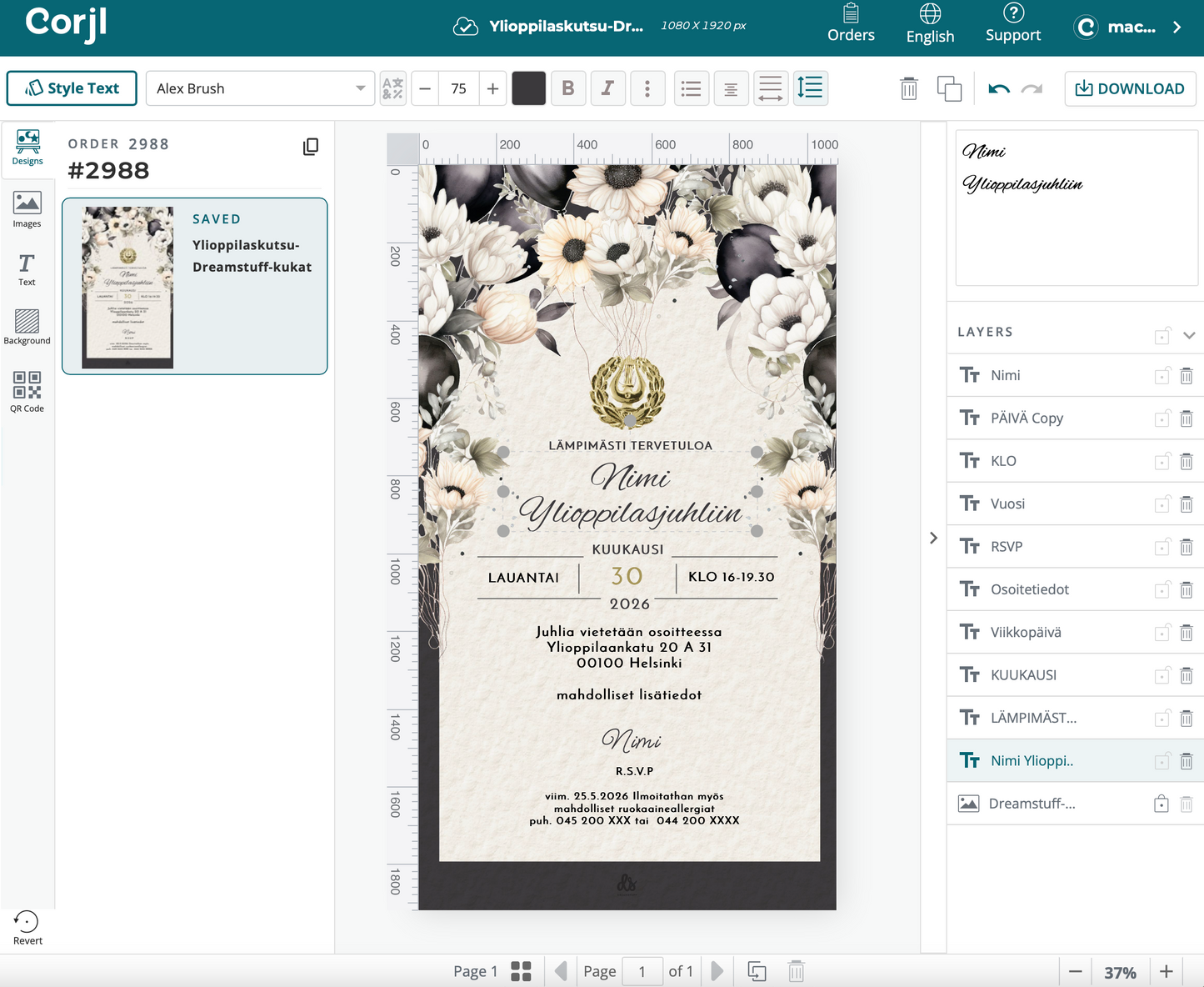Open the Orders menu
Screen dimensions: 1204x987
(x=851, y=23)
